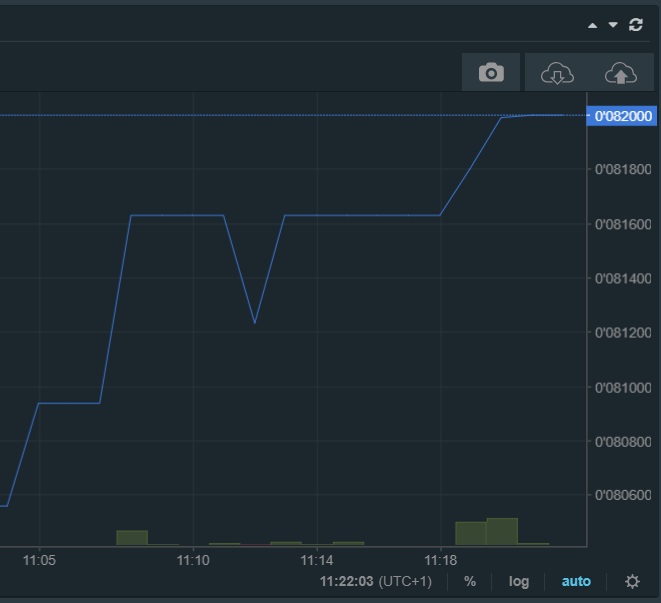Toggle percent scale mode

click(470, 581)
